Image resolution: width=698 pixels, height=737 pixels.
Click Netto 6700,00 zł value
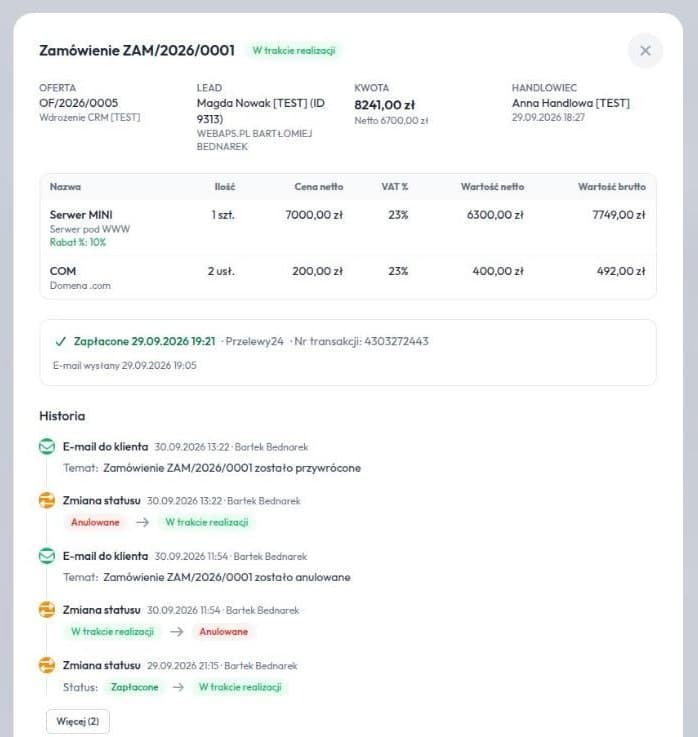(391, 121)
